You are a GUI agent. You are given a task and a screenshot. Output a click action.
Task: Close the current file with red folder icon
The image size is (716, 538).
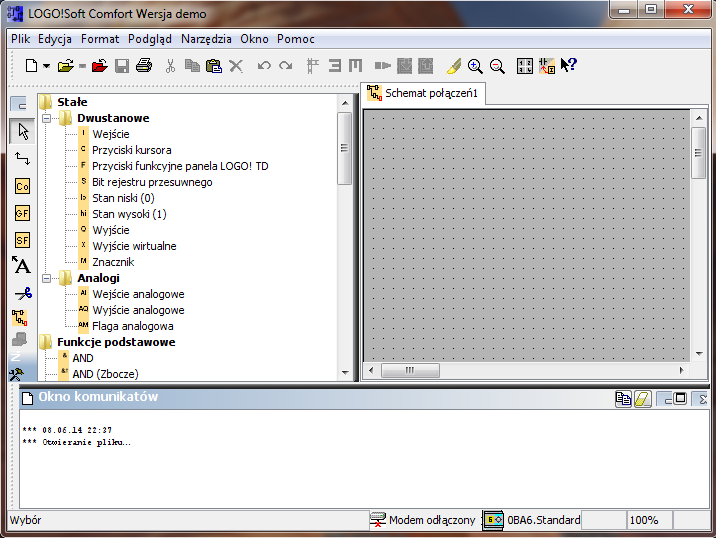[x=100, y=66]
